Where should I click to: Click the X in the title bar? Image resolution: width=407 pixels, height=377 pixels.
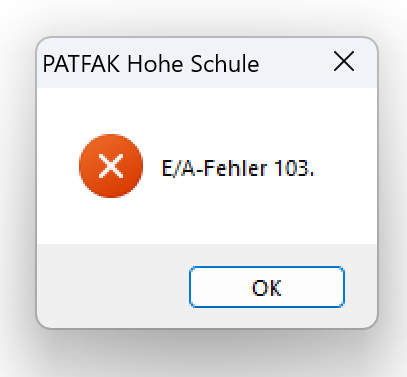click(344, 61)
